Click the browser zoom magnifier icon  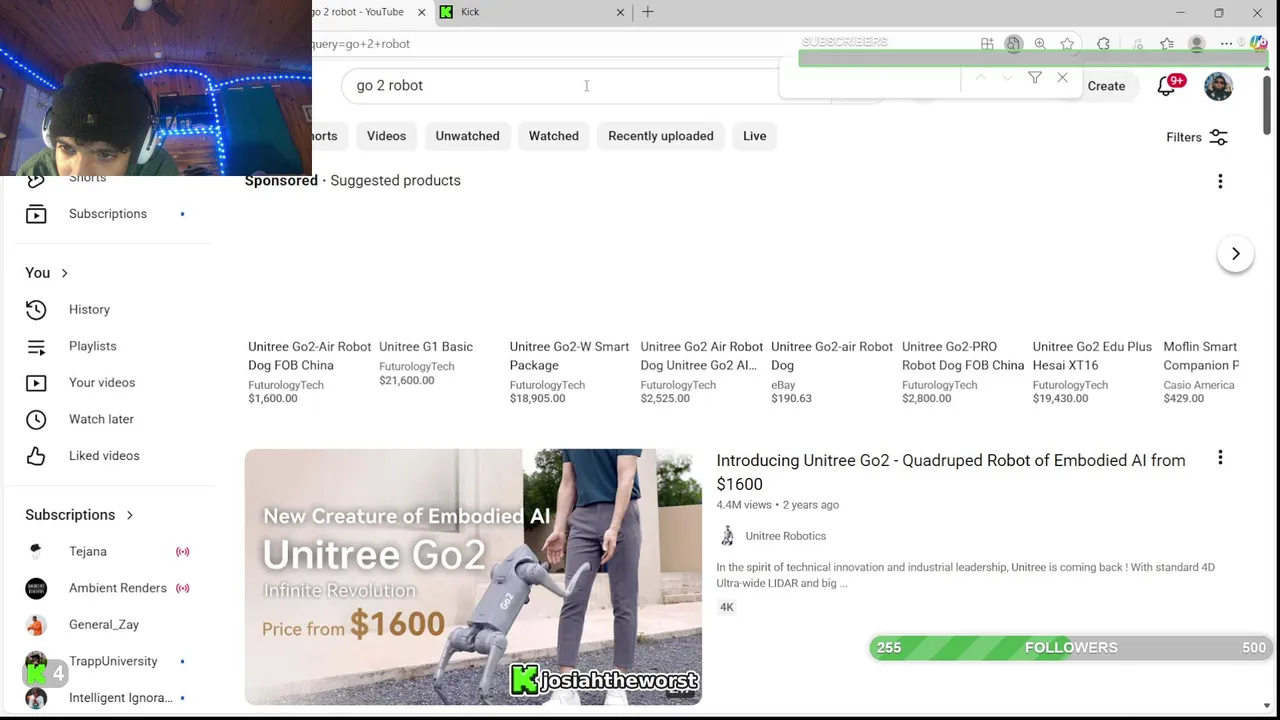(1040, 44)
